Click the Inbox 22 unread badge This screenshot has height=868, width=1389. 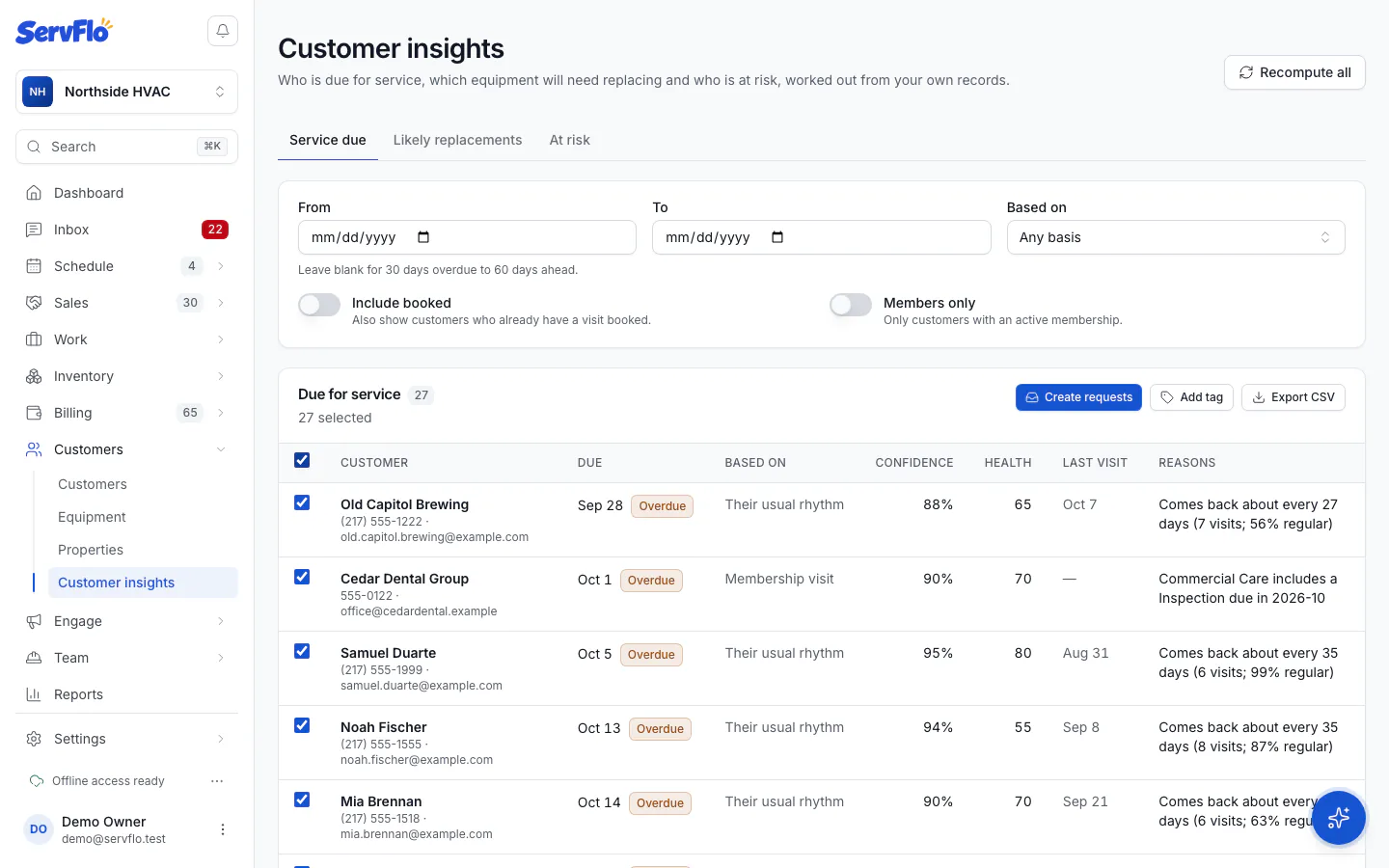[215, 230]
